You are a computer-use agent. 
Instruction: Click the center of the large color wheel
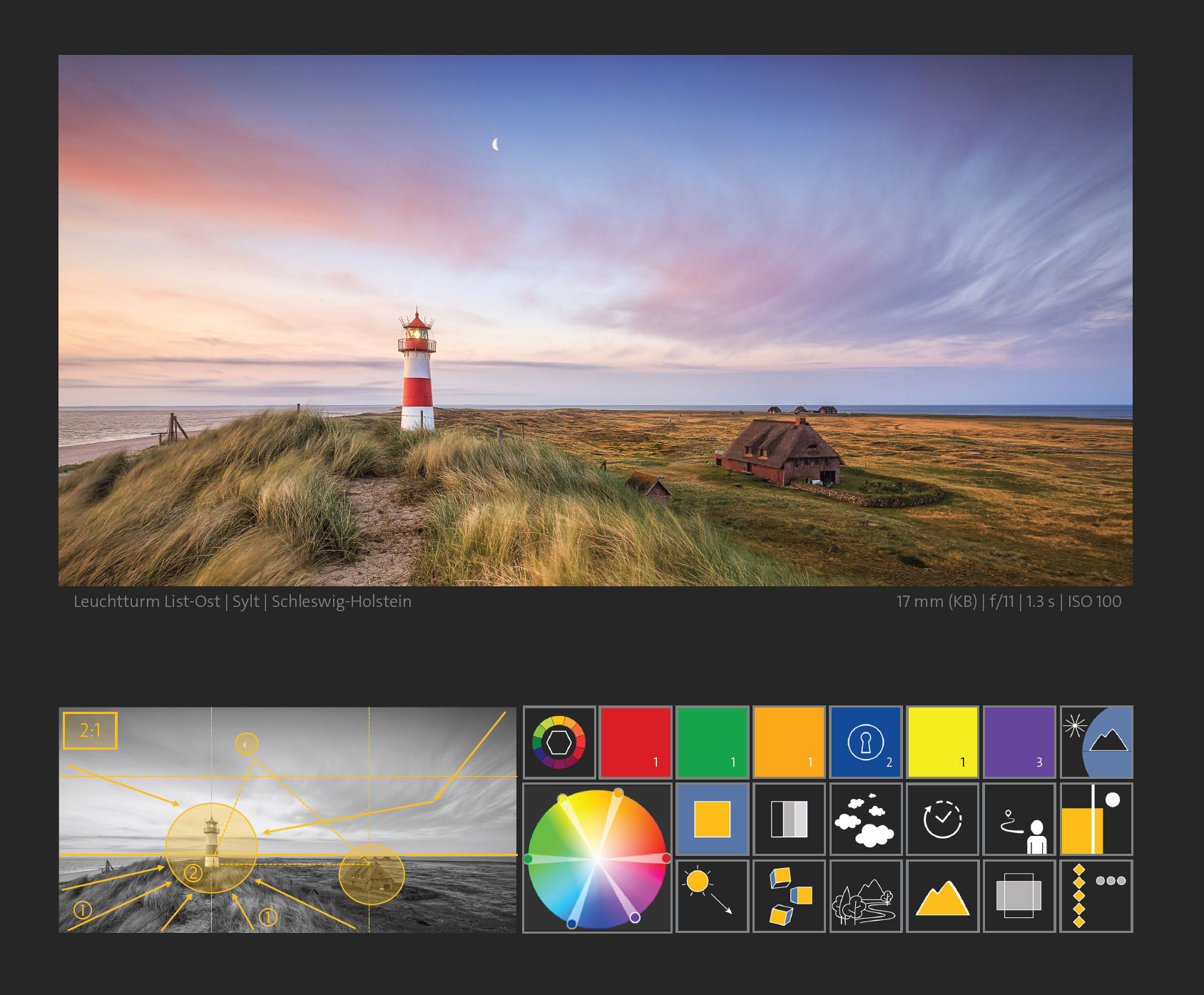598,859
